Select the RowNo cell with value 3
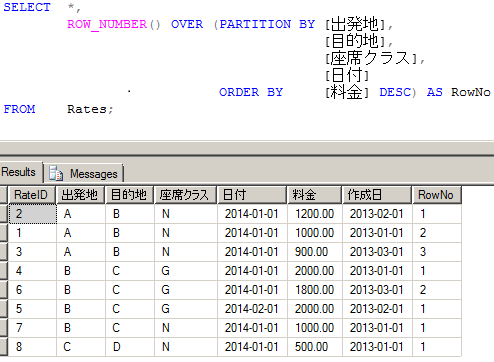This screenshot has height=362, width=494. (x=437, y=252)
